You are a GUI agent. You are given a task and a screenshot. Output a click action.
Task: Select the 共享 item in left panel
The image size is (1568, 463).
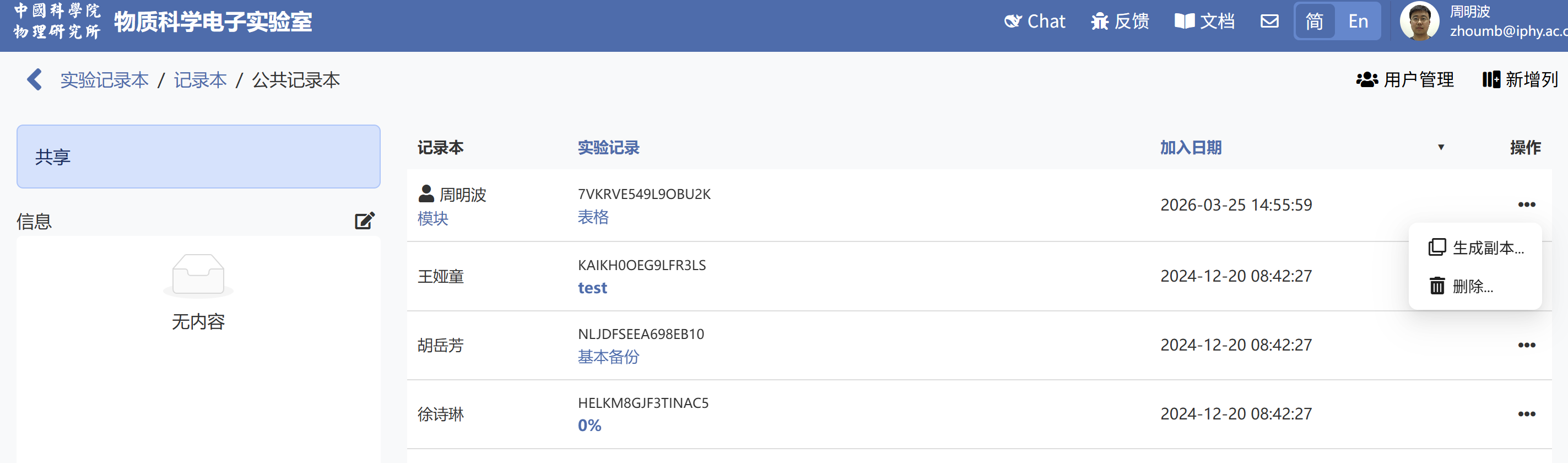point(198,157)
